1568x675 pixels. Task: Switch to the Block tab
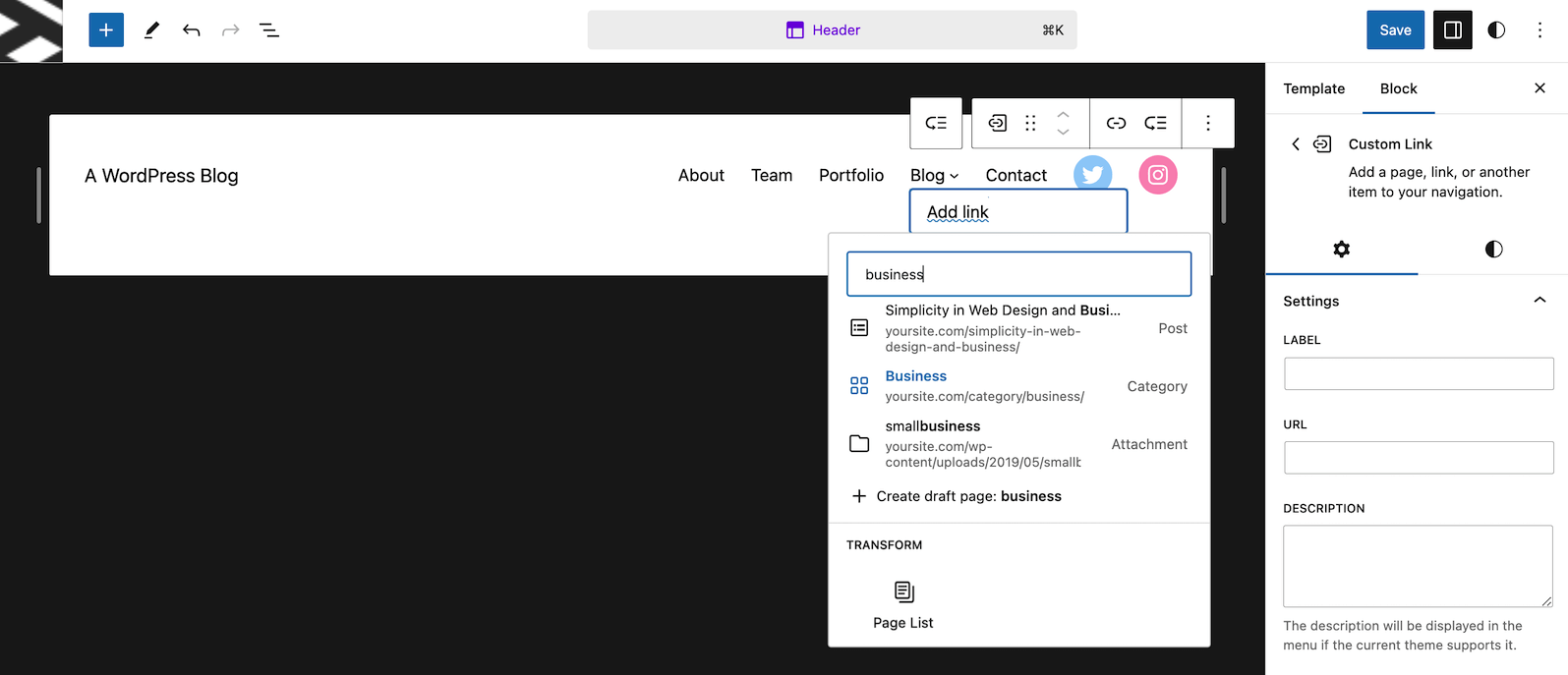coord(1398,88)
